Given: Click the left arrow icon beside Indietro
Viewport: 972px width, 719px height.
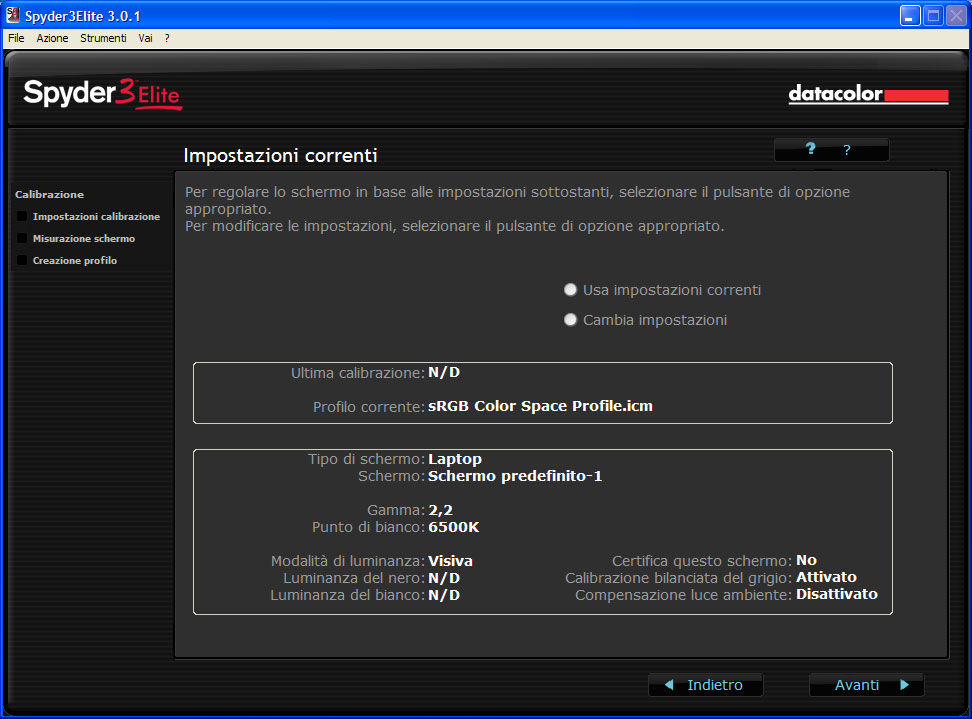Looking at the screenshot, I should click(x=669, y=685).
